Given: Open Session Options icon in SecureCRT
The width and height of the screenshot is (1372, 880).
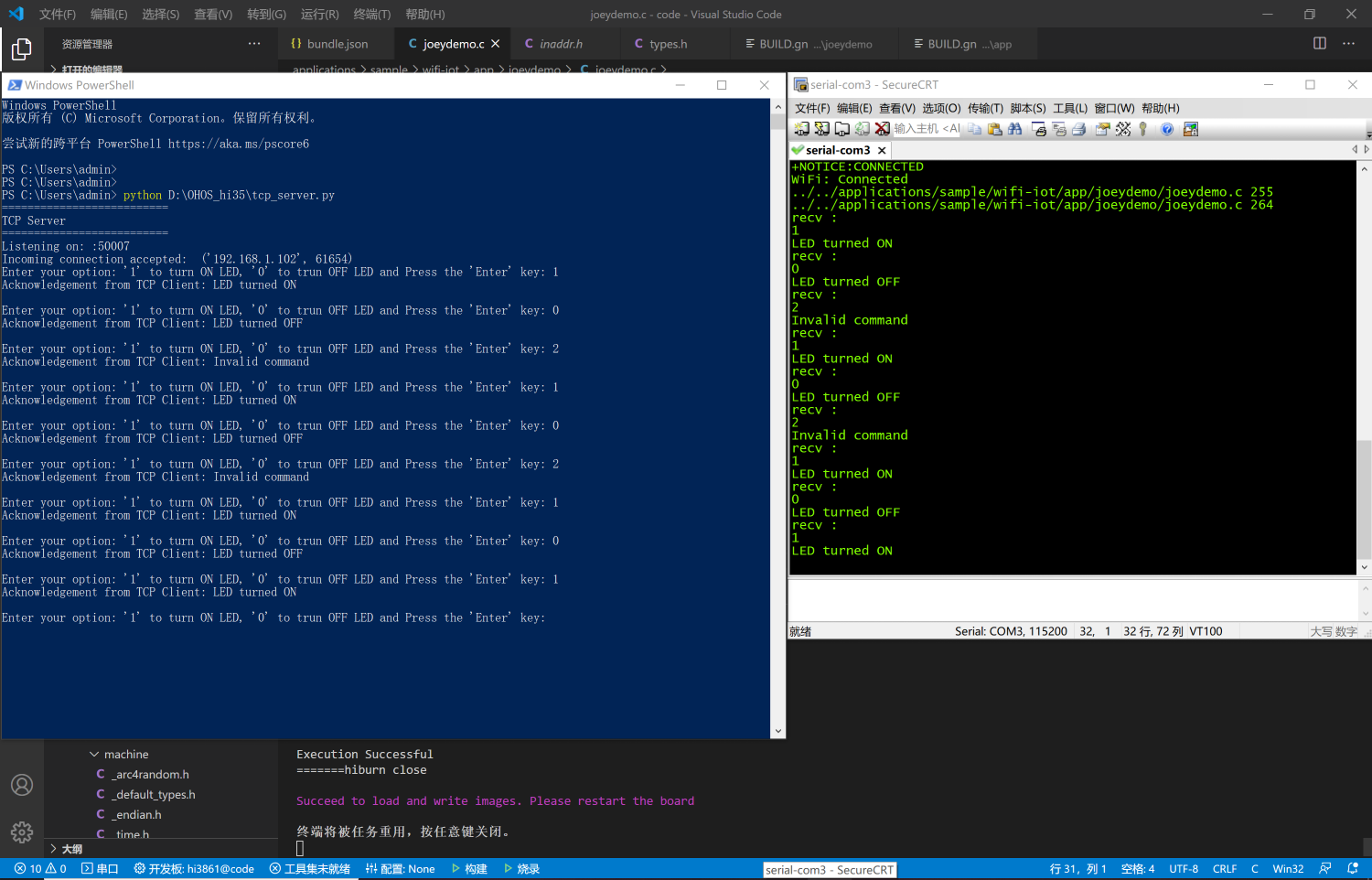Looking at the screenshot, I should pos(1103,129).
